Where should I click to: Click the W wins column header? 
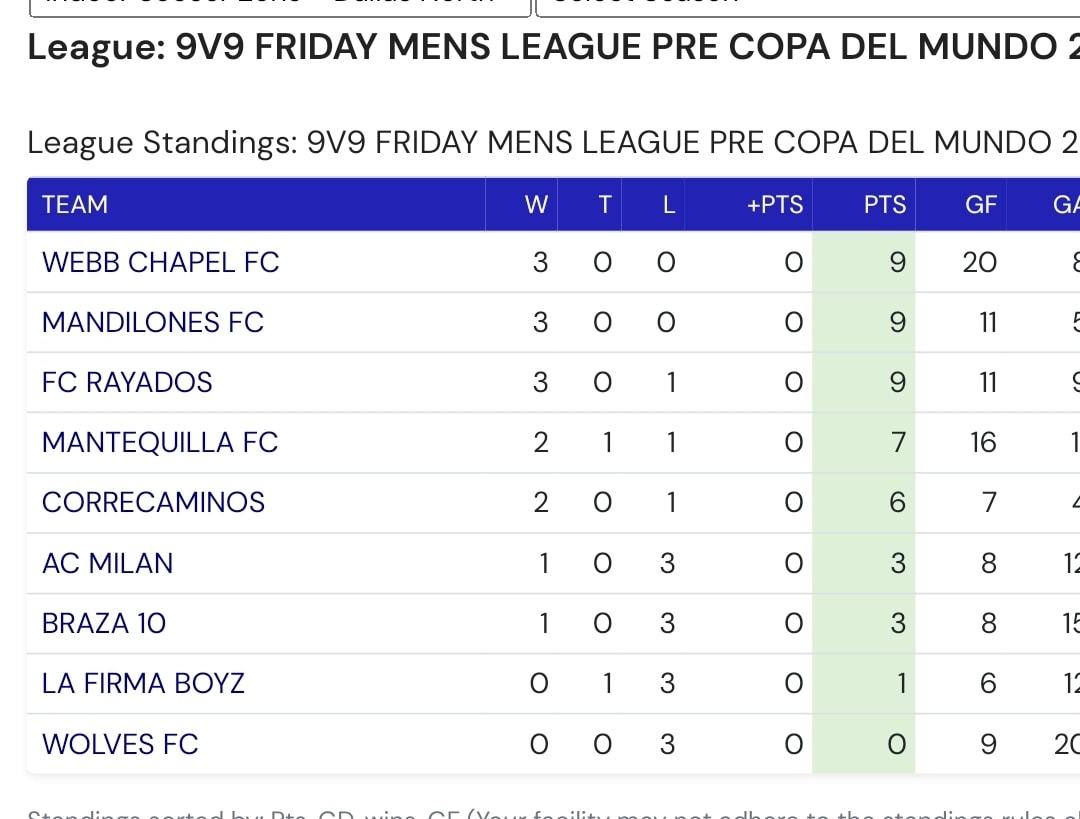click(x=521, y=205)
